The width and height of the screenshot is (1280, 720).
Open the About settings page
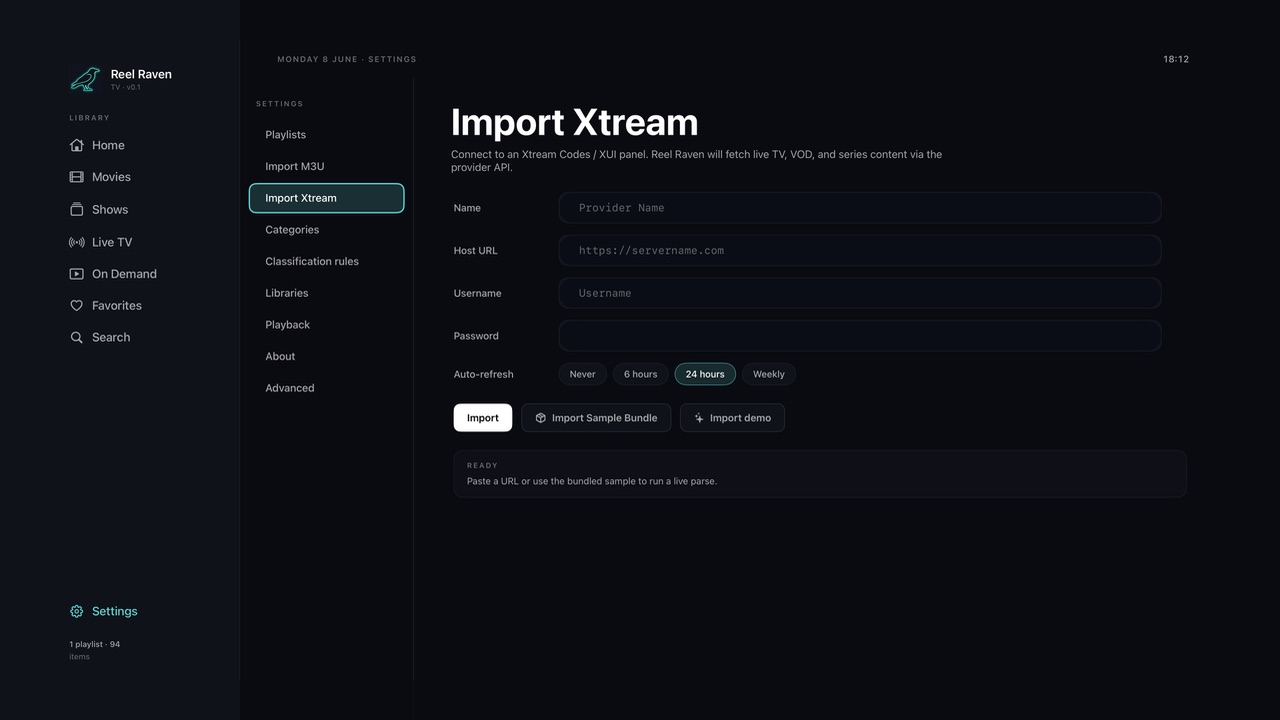click(326, 356)
